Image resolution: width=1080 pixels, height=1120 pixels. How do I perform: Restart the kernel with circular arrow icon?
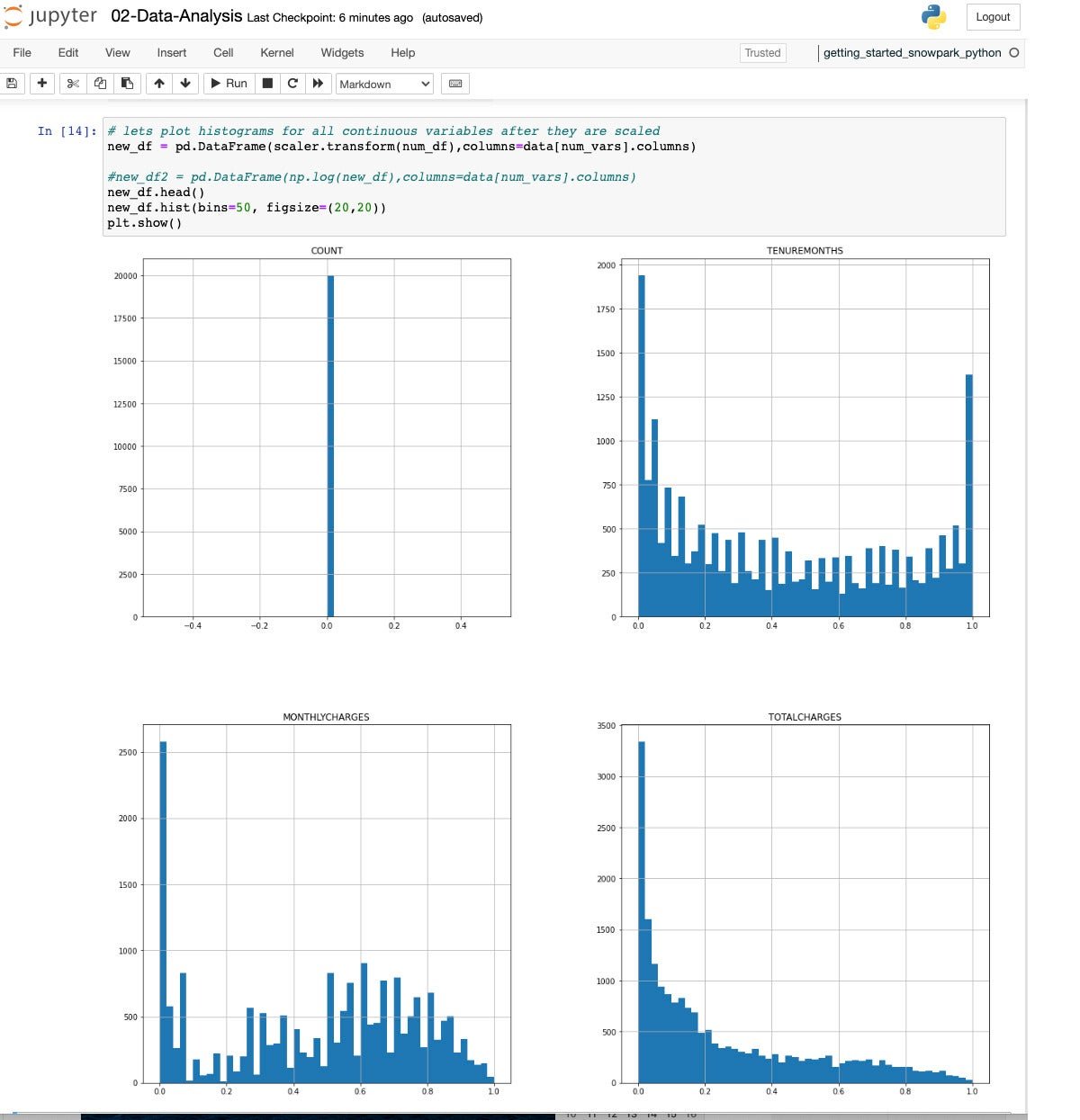(292, 84)
